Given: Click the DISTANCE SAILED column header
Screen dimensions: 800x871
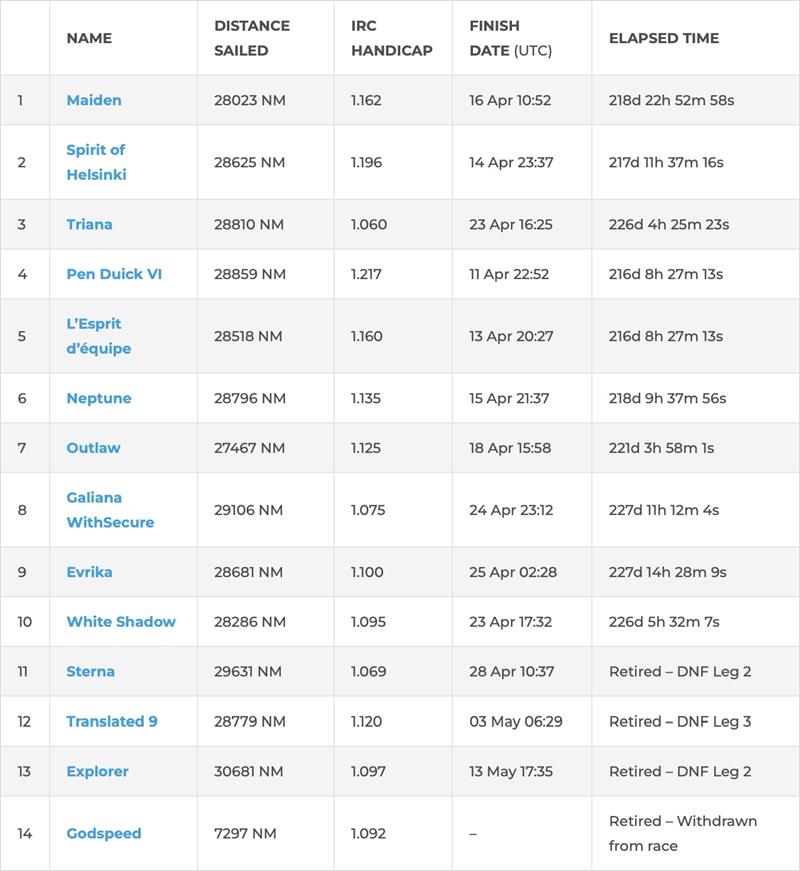Looking at the screenshot, I should 252,38.
